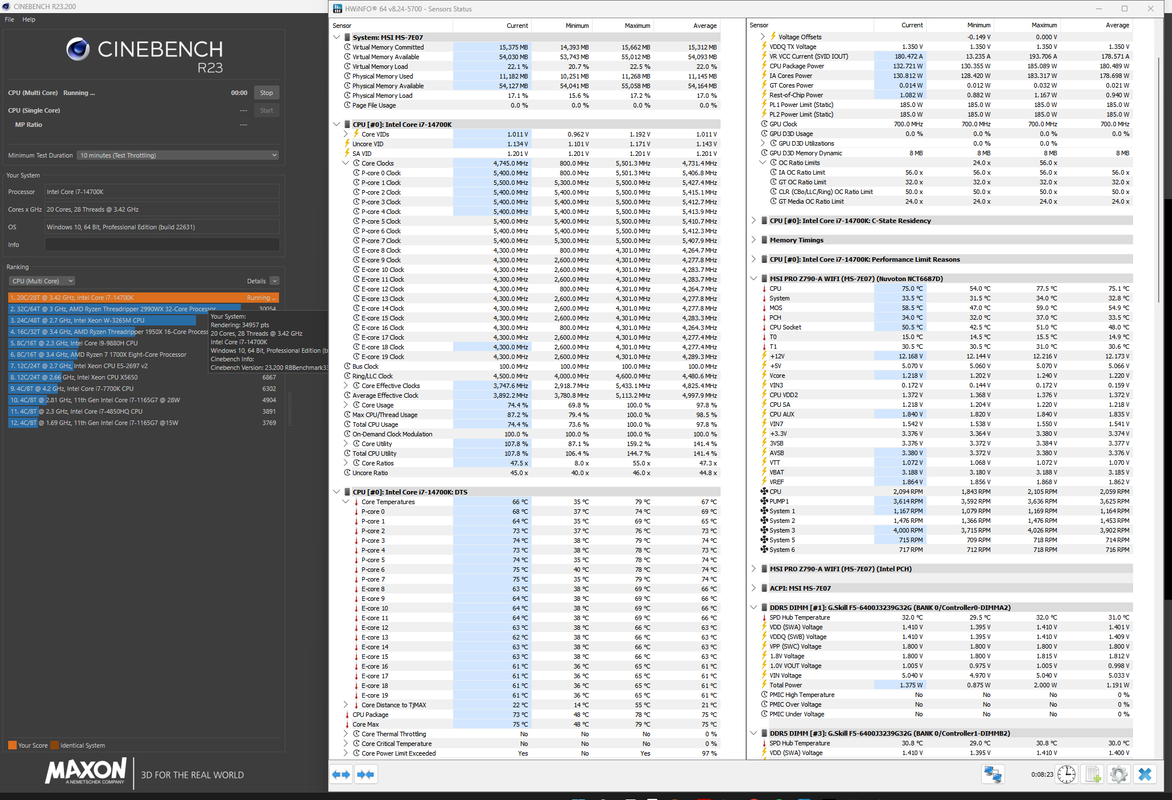Click the HWiNFO title bar application icon

[336, 8]
